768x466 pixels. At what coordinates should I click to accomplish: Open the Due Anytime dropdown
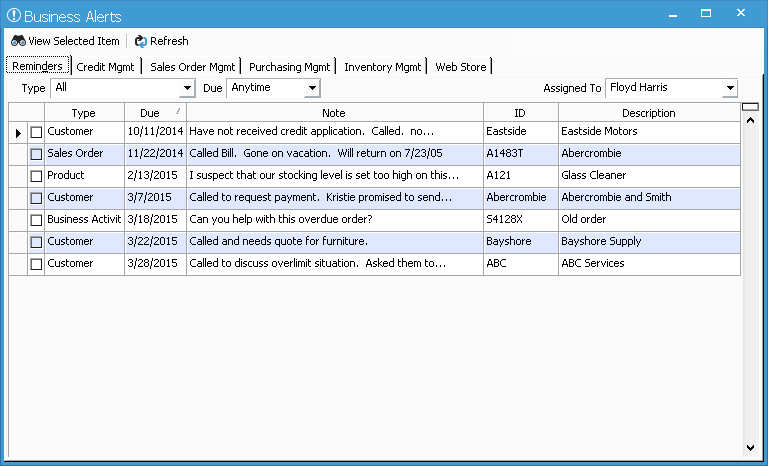312,89
